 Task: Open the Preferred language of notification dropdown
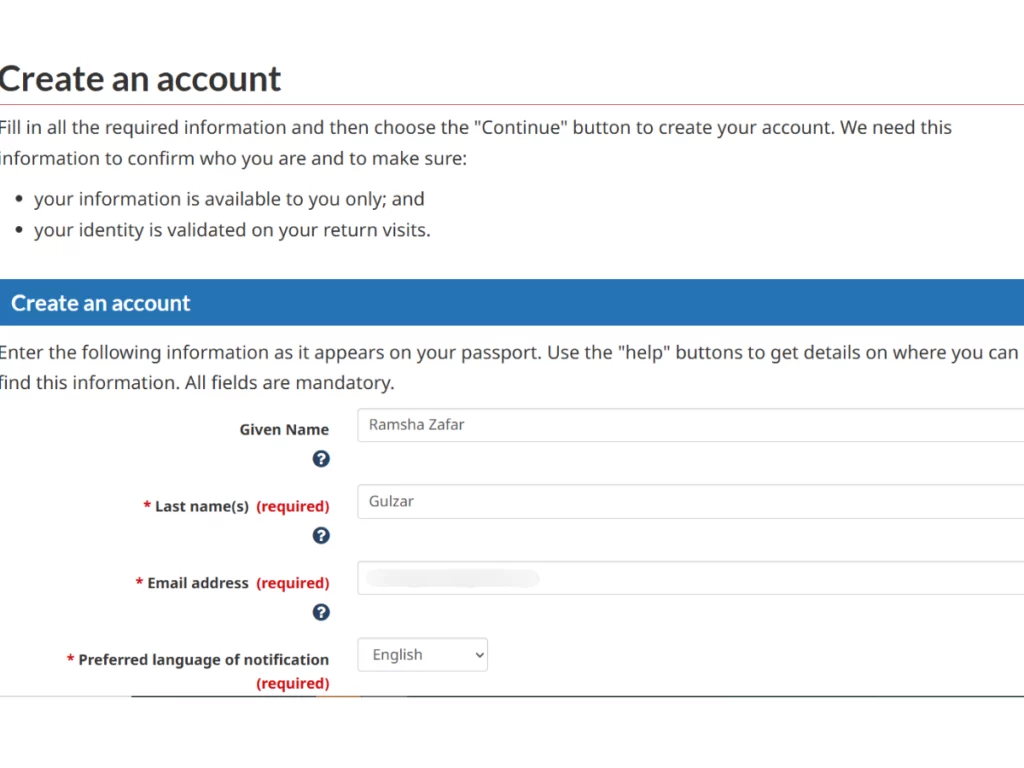tap(421, 654)
